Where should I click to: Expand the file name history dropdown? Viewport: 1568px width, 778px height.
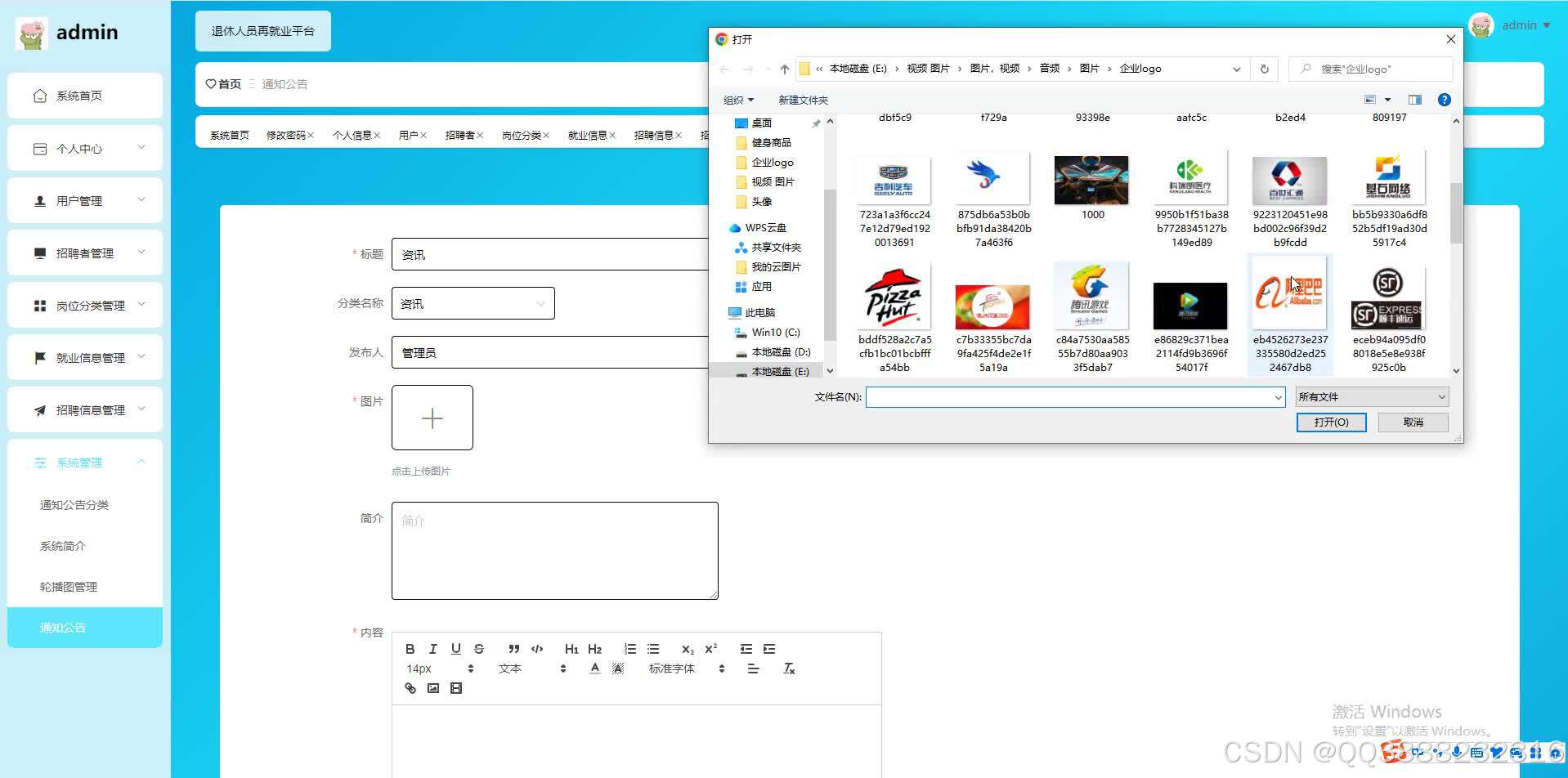(x=1278, y=397)
